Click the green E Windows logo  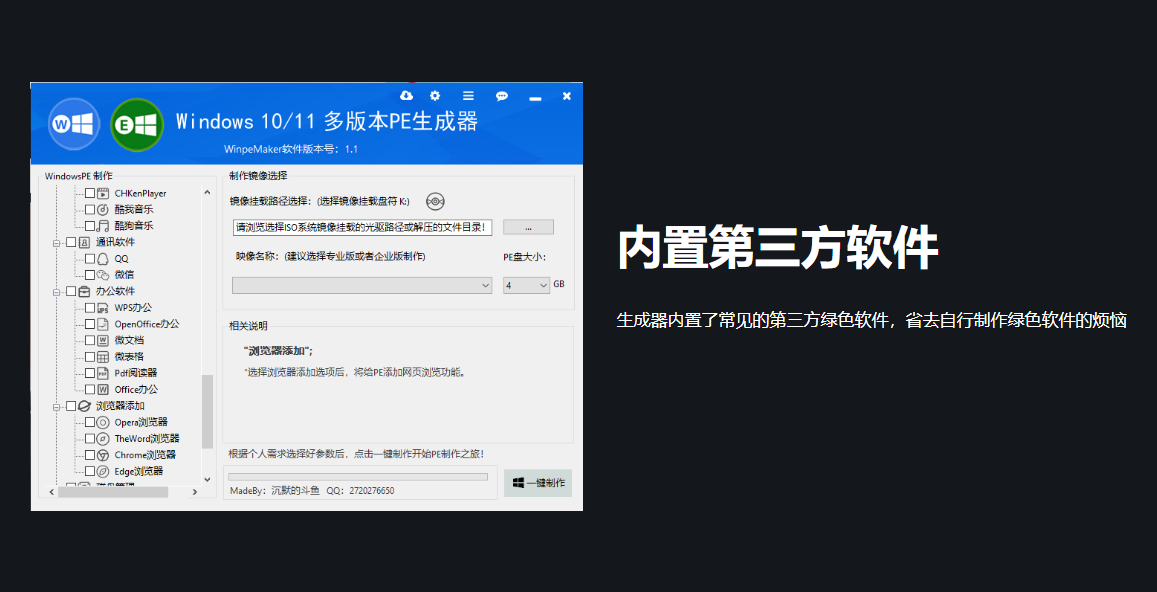click(x=137, y=125)
